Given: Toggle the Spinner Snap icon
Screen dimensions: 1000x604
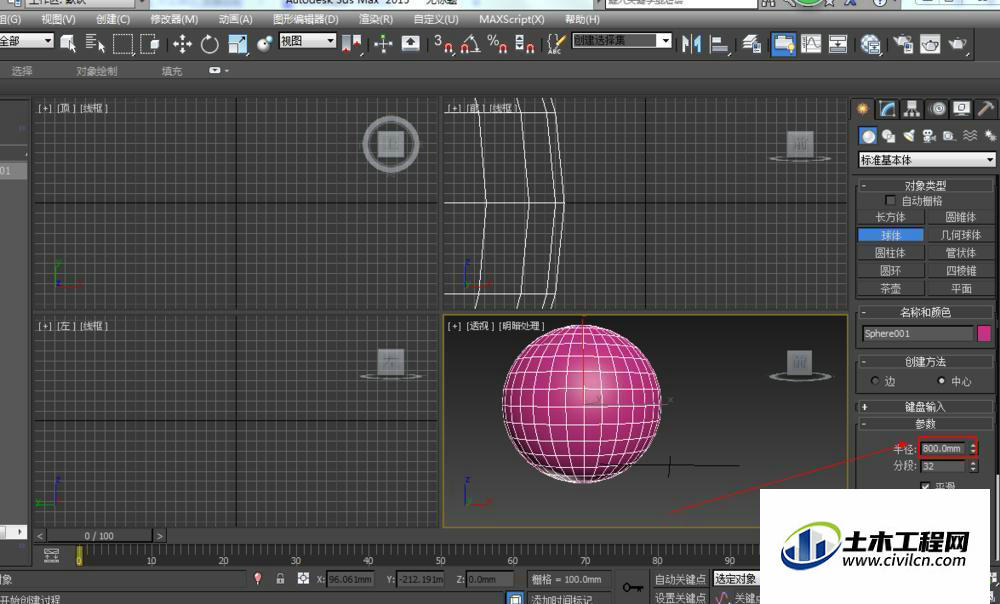Looking at the screenshot, I should click(524, 44).
